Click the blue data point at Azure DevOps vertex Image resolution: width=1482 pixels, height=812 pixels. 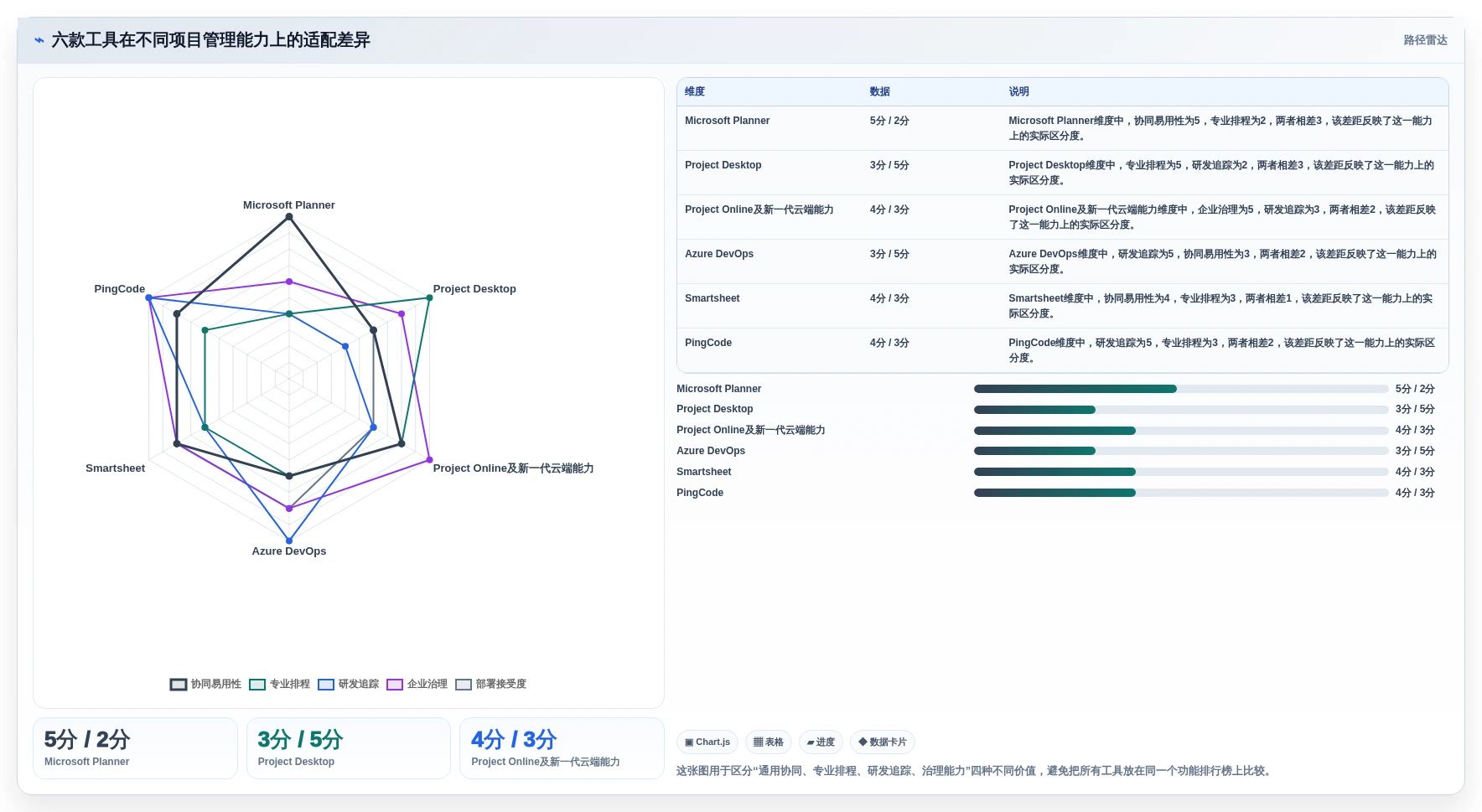tap(289, 540)
